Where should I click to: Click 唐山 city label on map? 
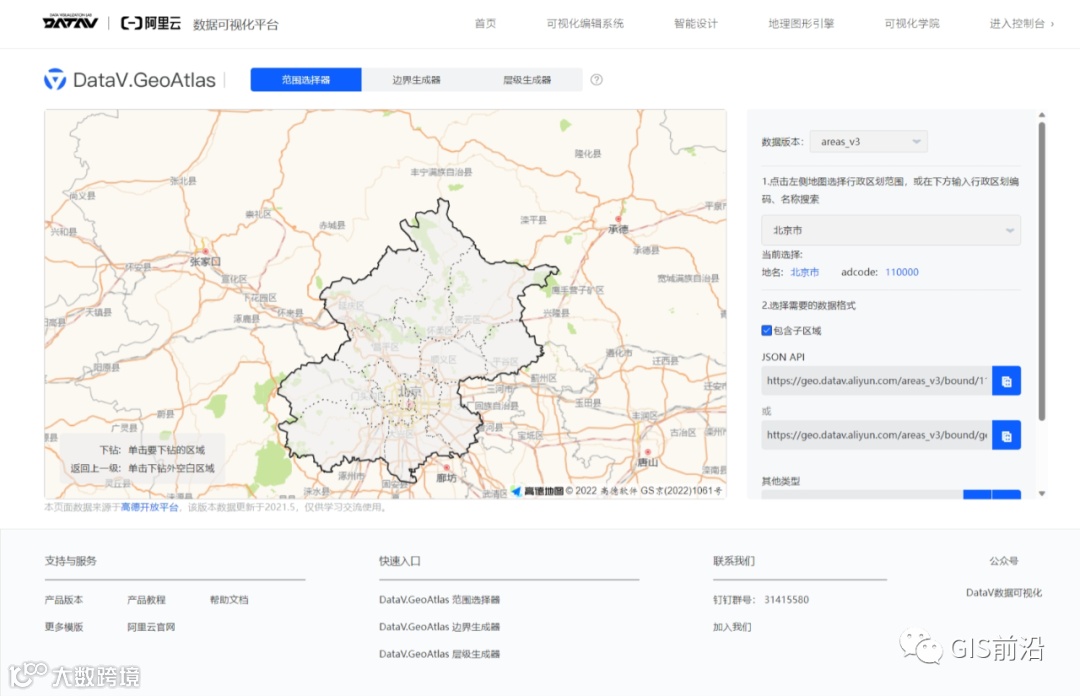click(x=647, y=462)
